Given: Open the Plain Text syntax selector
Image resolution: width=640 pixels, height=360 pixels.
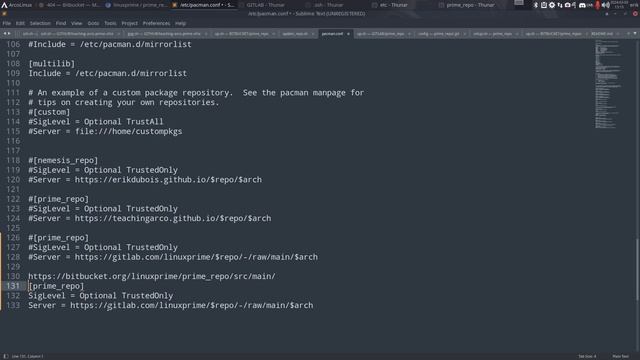Looking at the screenshot, I should click(x=620, y=356).
